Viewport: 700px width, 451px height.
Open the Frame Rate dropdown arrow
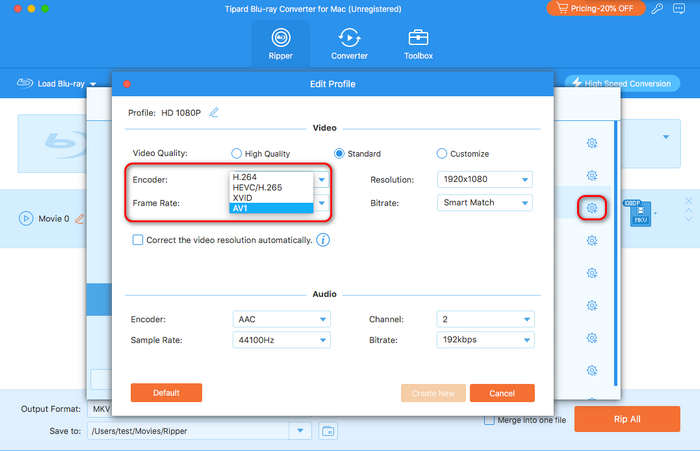tap(322, 203)
